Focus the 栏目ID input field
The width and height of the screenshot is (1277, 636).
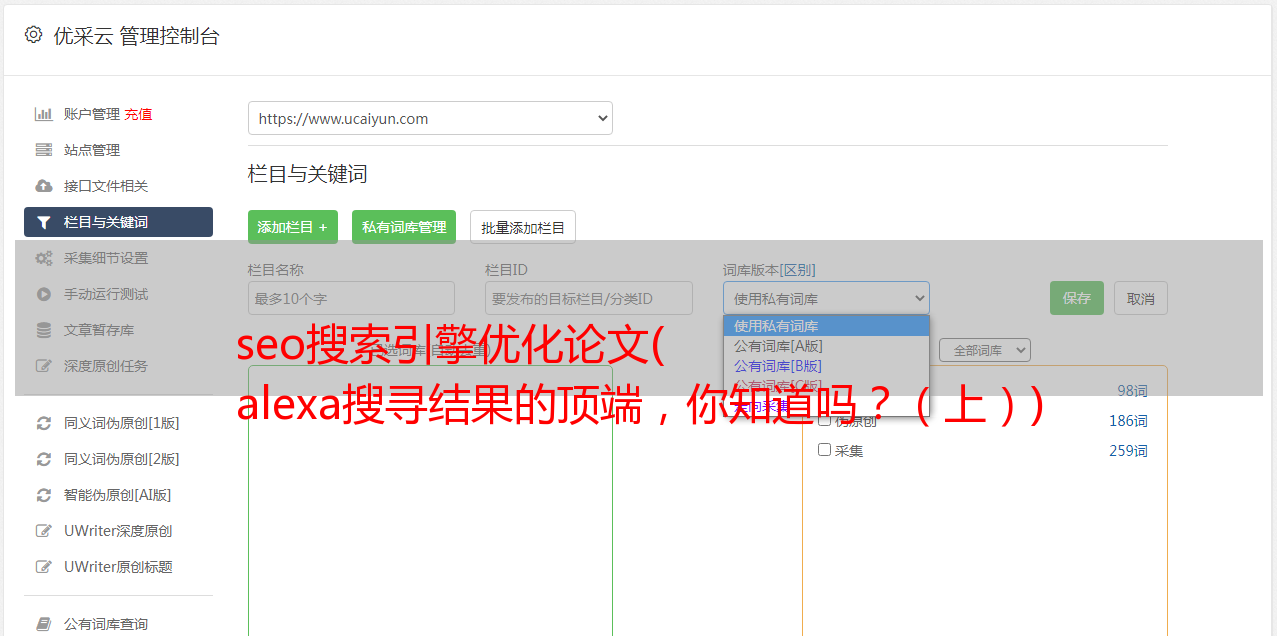[589, 298]
